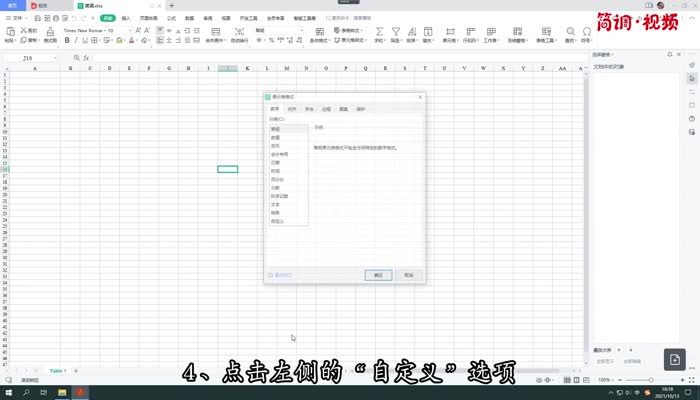Click the 确定 button in dialog
700x400 pixels.
point(378,274)
